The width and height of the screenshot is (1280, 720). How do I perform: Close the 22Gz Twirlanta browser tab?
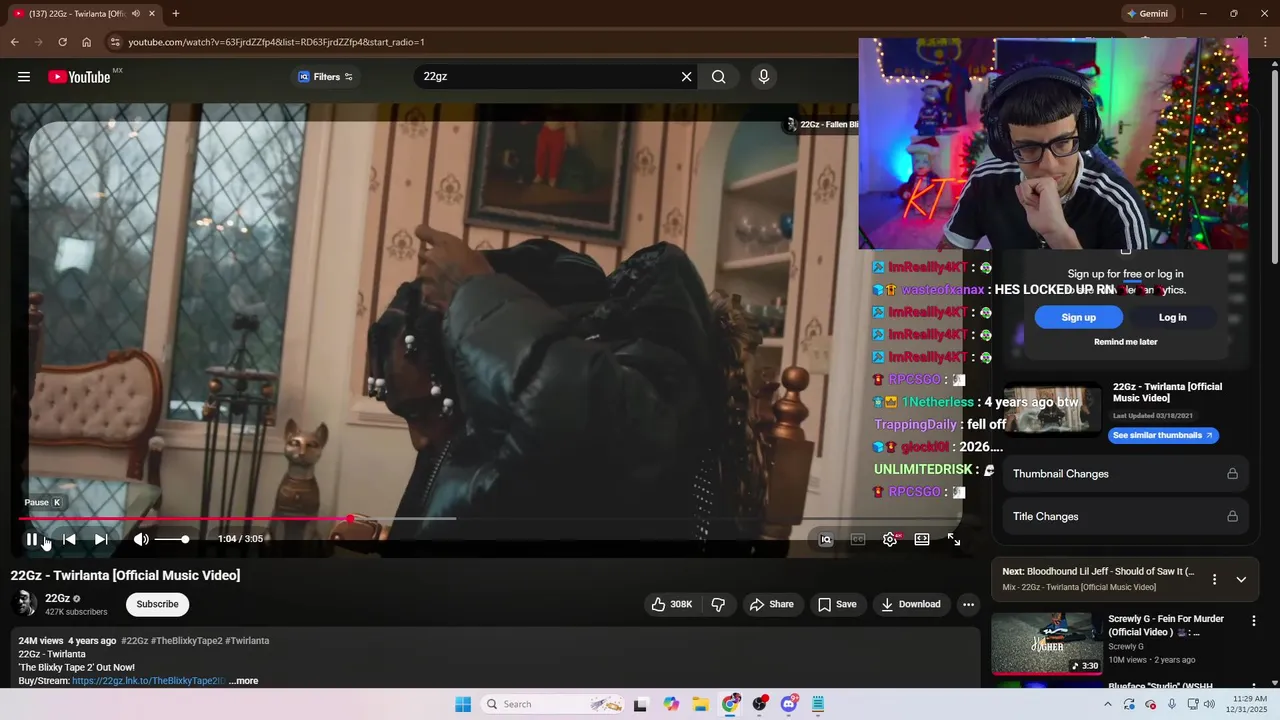click(151, 14)
